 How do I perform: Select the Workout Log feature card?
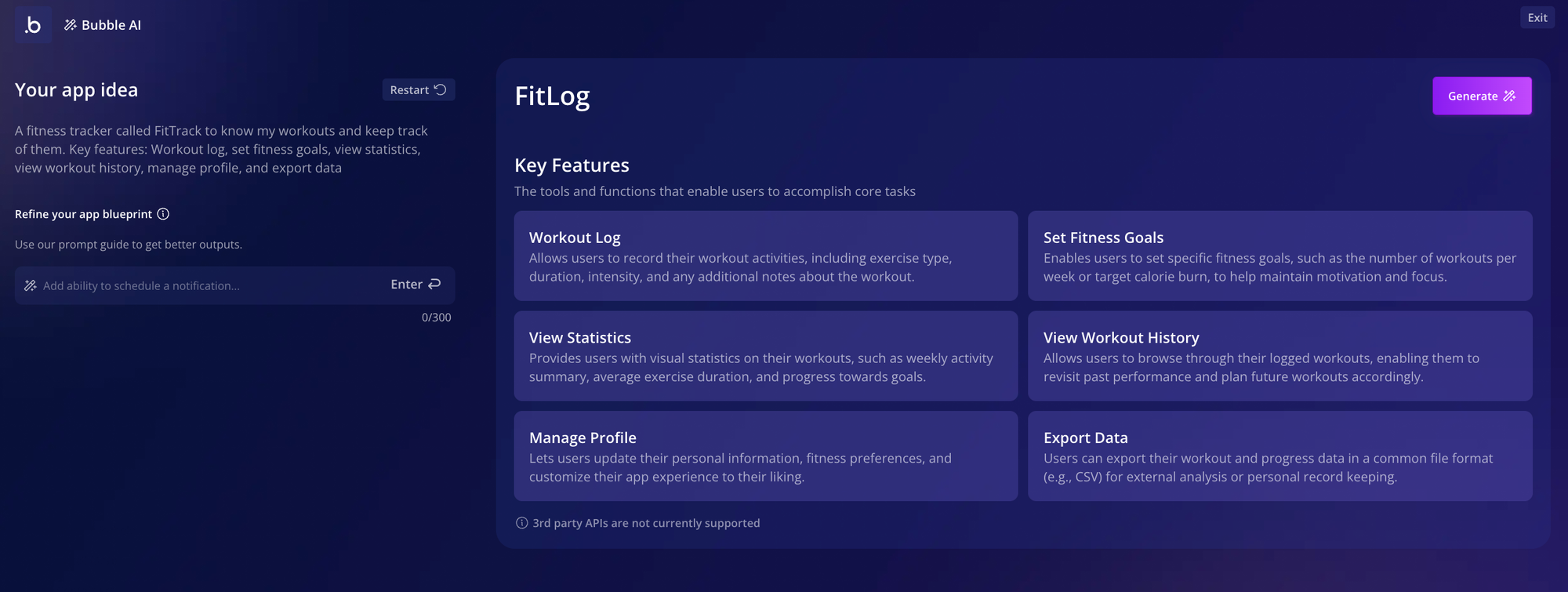click(x=765, y=256)
